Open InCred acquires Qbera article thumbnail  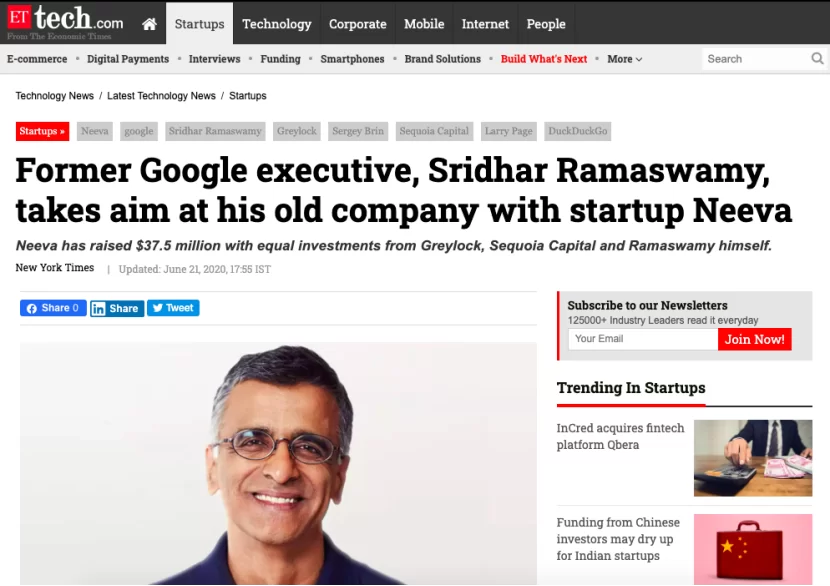tap(753, 458)
